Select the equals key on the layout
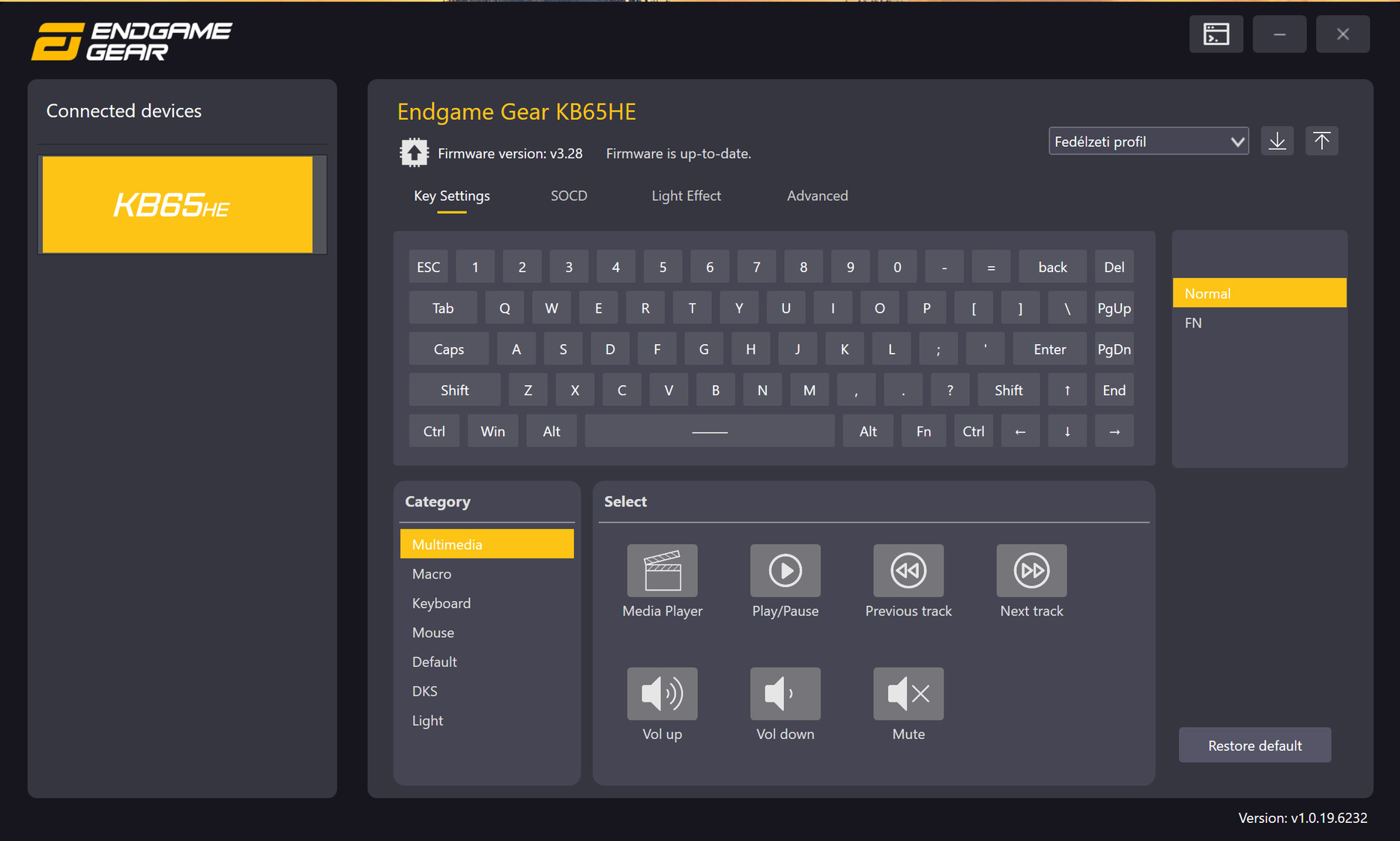 (x=991, y=267)
